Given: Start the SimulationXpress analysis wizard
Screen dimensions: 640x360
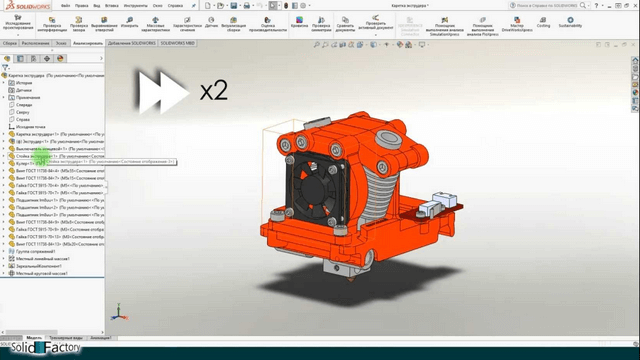Looking at the screenshot, I should pos(444,26).
